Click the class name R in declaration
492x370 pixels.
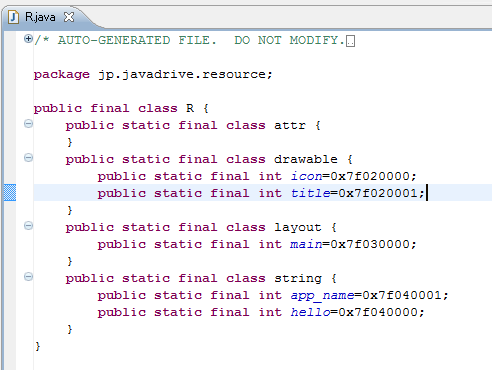pyautogui.click(x=190, y=108)
